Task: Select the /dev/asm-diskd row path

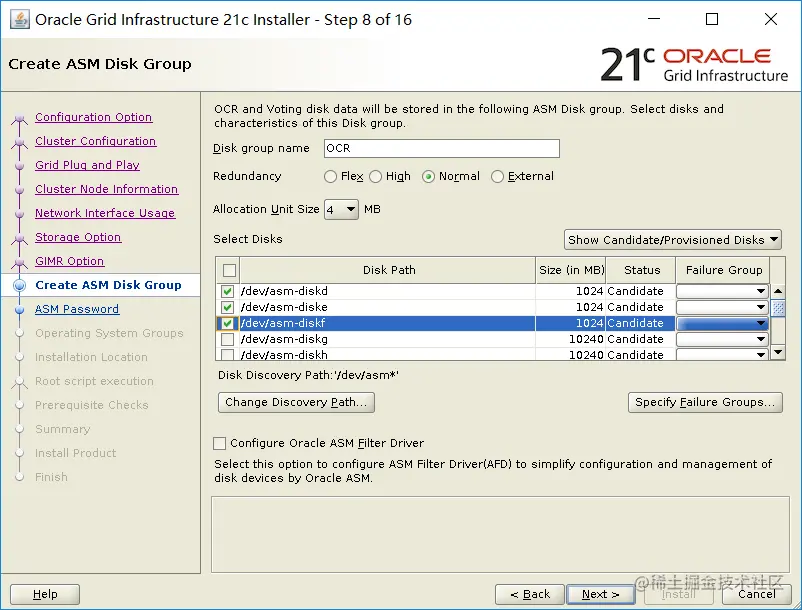Action: pyautogui.click(x=284, y=291)
